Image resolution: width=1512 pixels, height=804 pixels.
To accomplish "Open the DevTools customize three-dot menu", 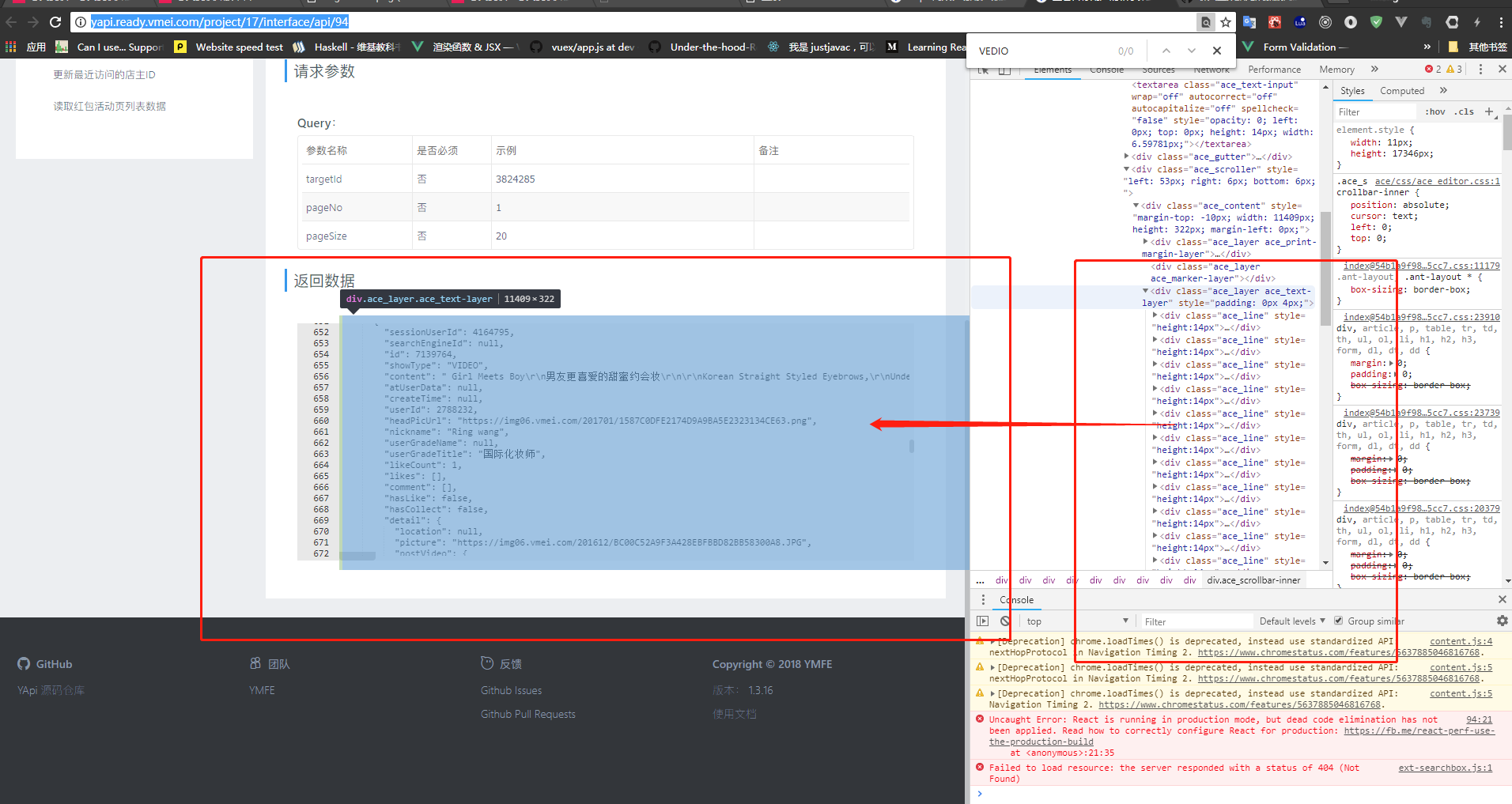I will click(x=1480, y=70).
